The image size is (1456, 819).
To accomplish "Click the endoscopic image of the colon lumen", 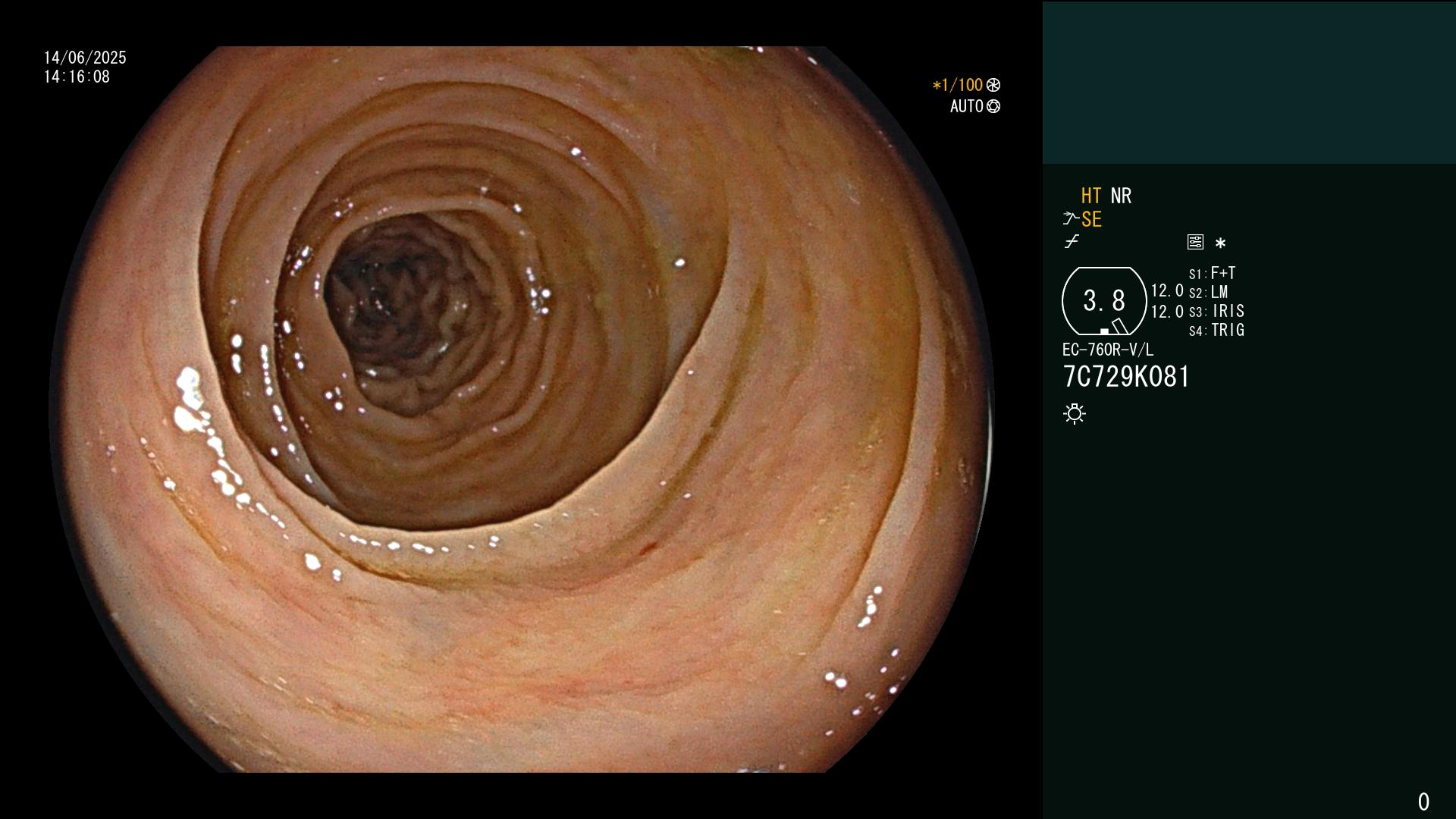I will click(x=522, y=409).
